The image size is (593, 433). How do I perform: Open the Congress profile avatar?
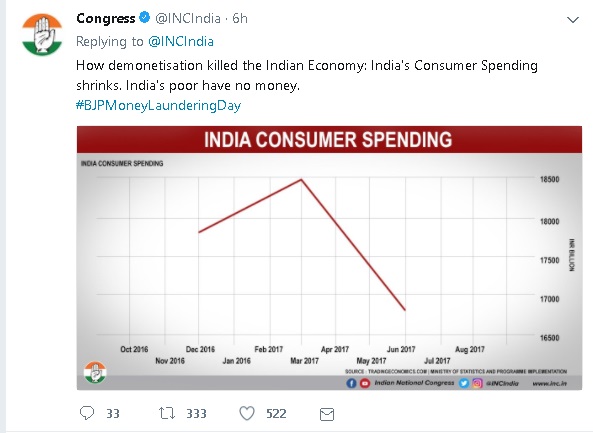coord(42,35)
